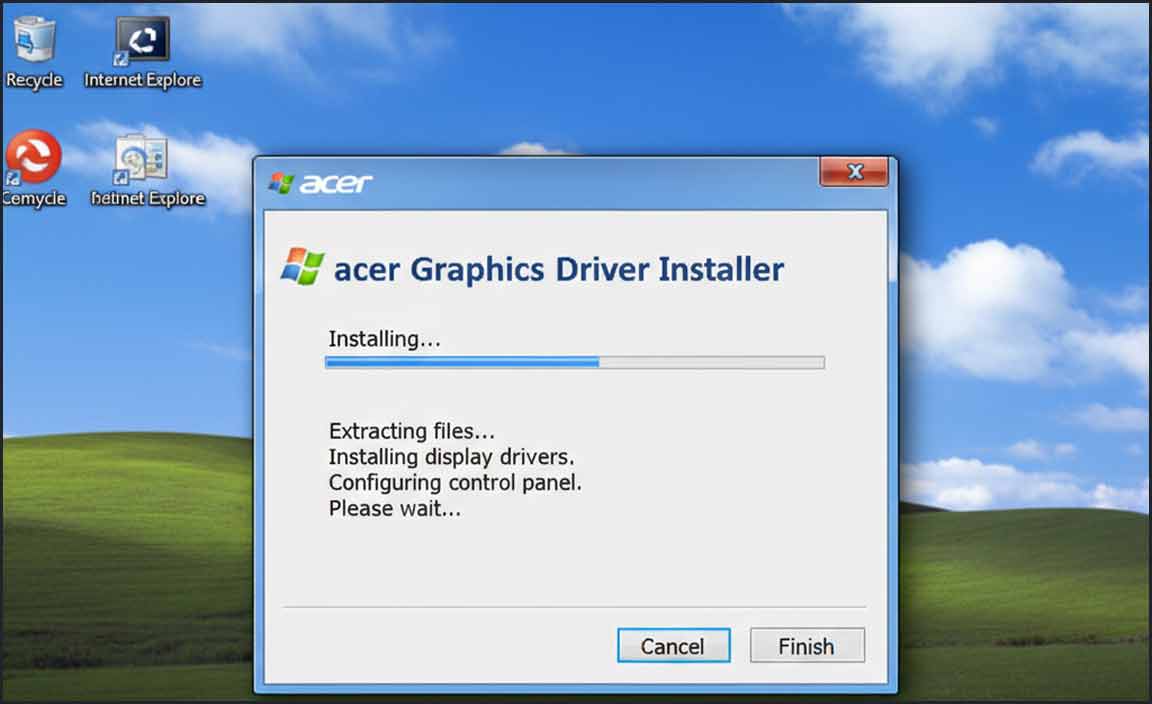The width and height of the screenshot is (1152, 704).
Task: Select the "Installing display drivers." line
Action: (x=451, y=457)
